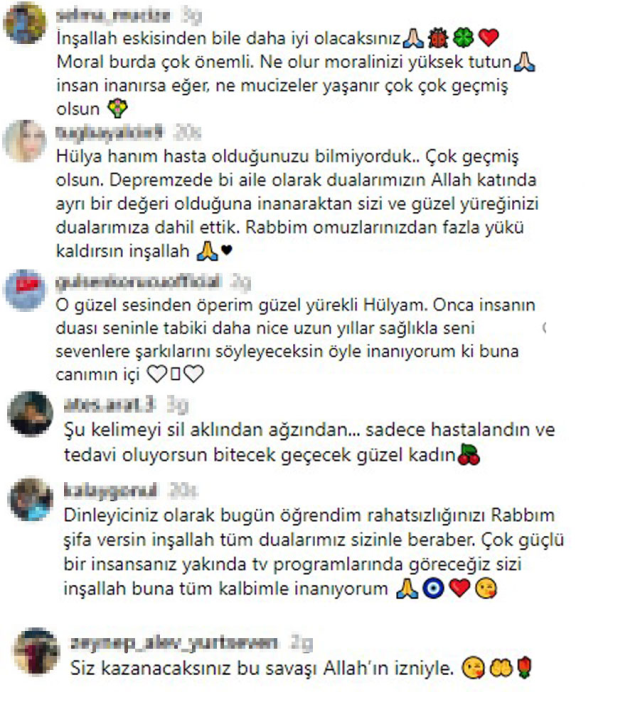Image resolution: width=640 pixels, height=709 pixels.
Task: Open username on the 'Siz kazanacaksınız' comment
Action: (x=174, y=643)
